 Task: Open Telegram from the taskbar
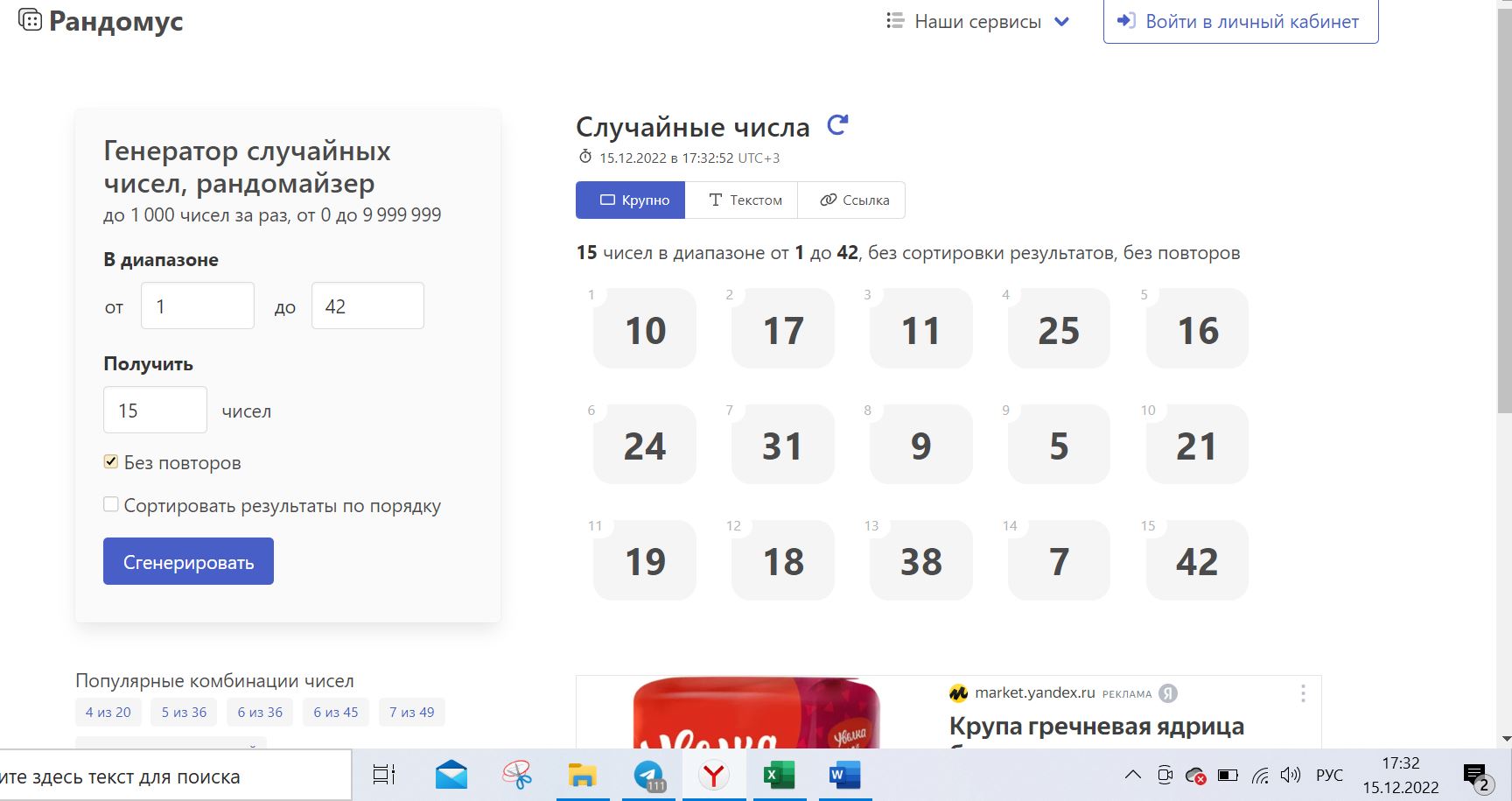648,776
